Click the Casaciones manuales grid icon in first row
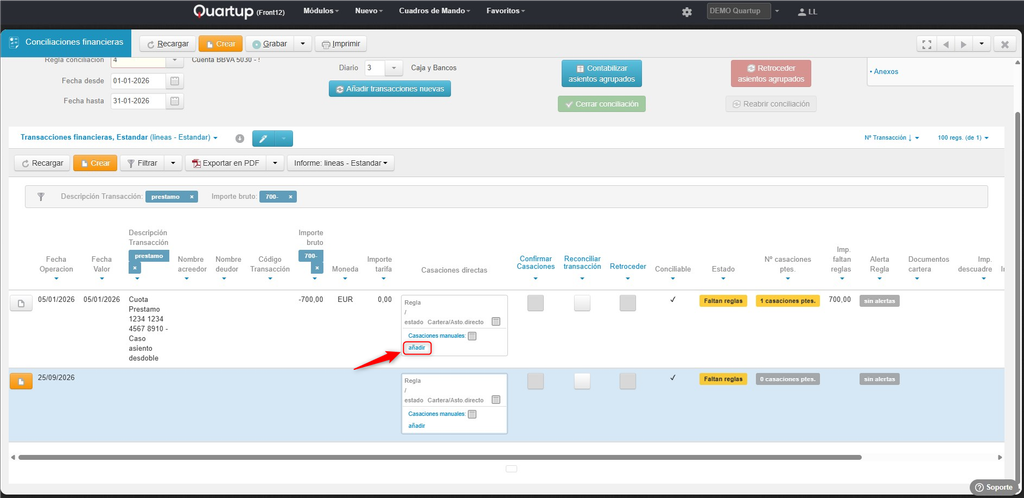The image size is (1024, 498). coord(473,336)
